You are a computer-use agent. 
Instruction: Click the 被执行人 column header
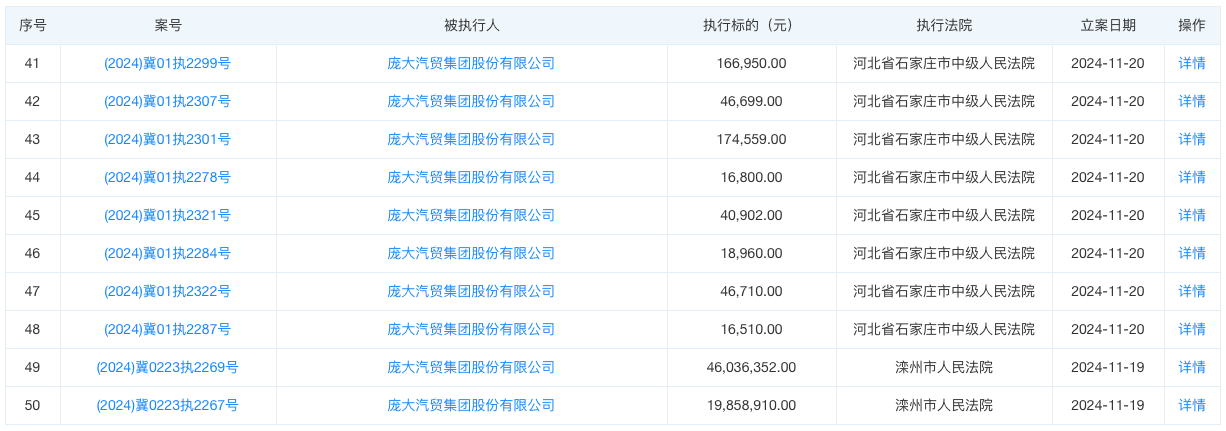pos(471,25)
